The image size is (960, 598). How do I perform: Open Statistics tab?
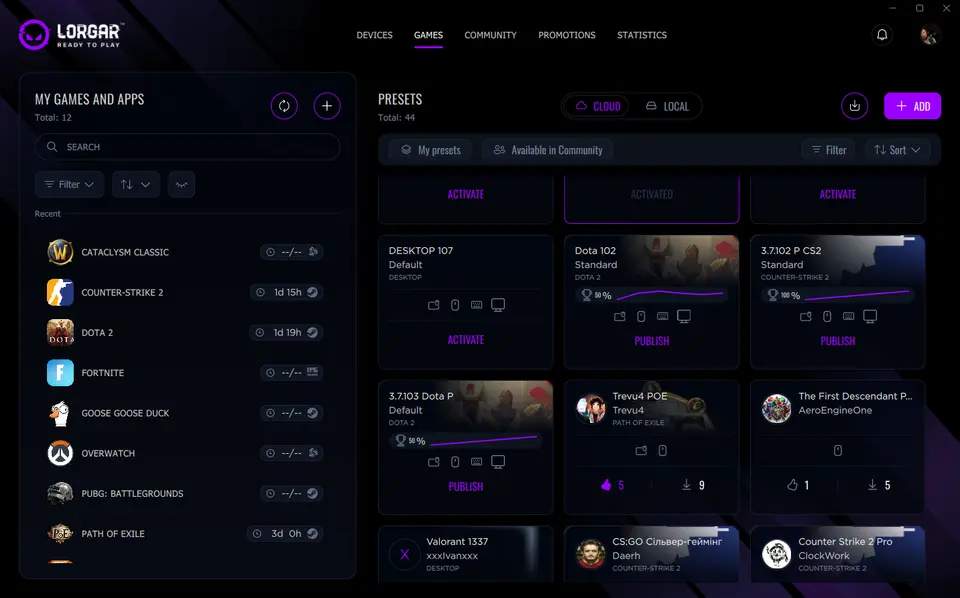point(642,35)
